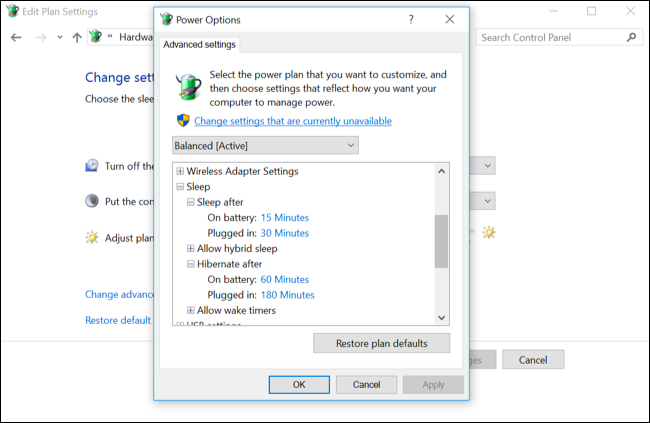Click the sun icon beside Adjust plan brightness
The height and width of the screenshot is (423, 650).
coord(92,238)
